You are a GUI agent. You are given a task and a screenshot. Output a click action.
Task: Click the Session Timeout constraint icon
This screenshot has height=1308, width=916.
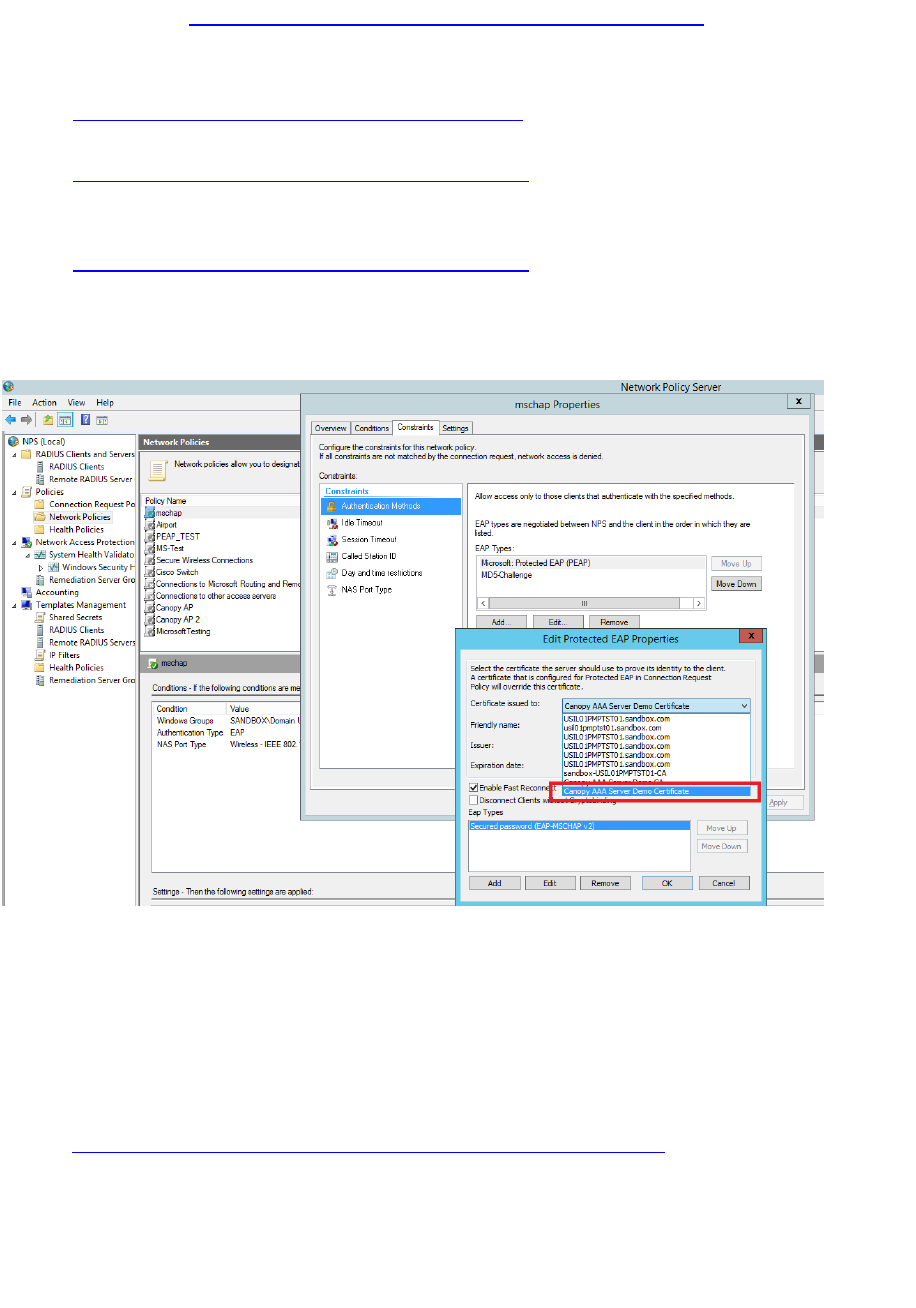(x=333, y=539)
